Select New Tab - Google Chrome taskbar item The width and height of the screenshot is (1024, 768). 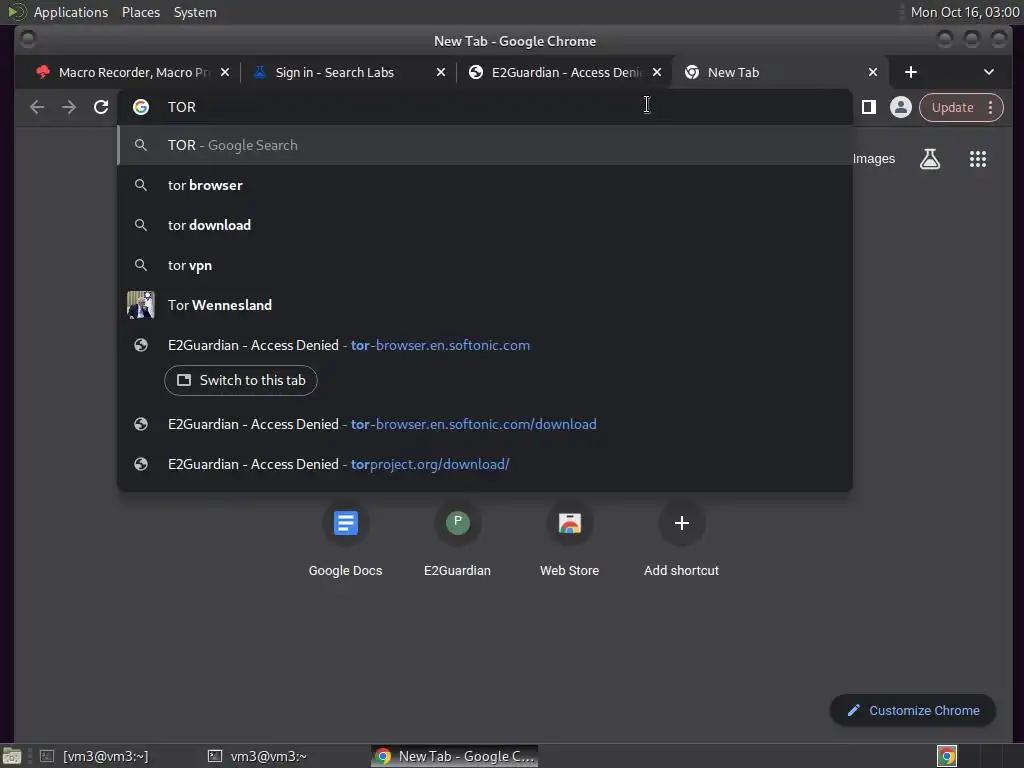tap(455, 756)
